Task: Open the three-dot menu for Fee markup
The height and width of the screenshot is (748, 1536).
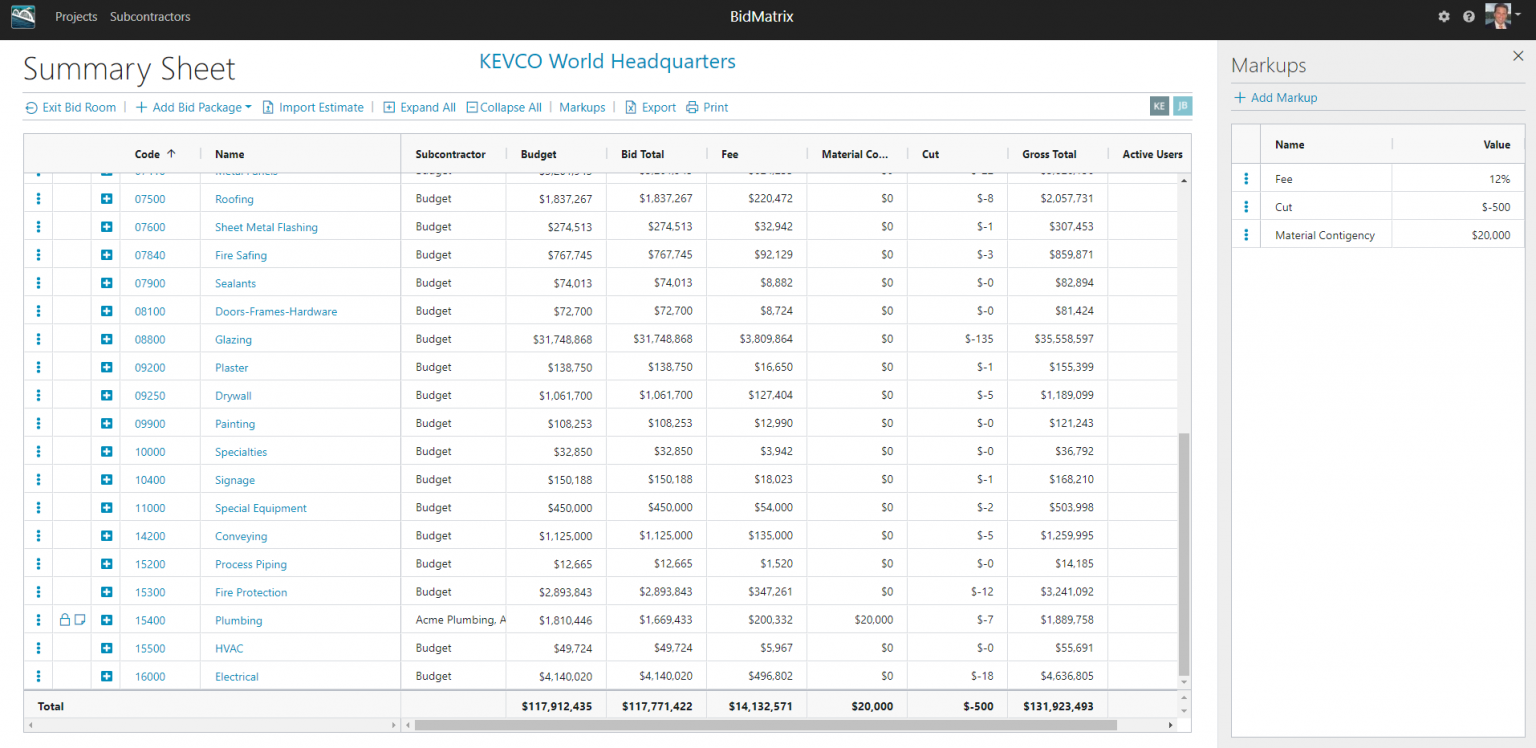Action: (x=1246, y=179)
